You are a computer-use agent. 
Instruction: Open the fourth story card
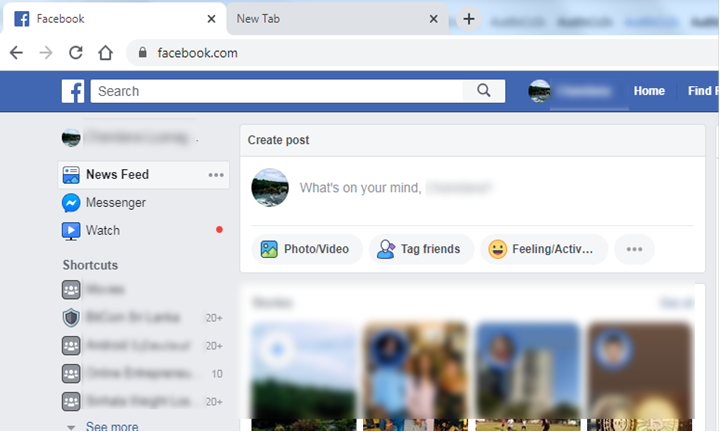pos(640,376)
